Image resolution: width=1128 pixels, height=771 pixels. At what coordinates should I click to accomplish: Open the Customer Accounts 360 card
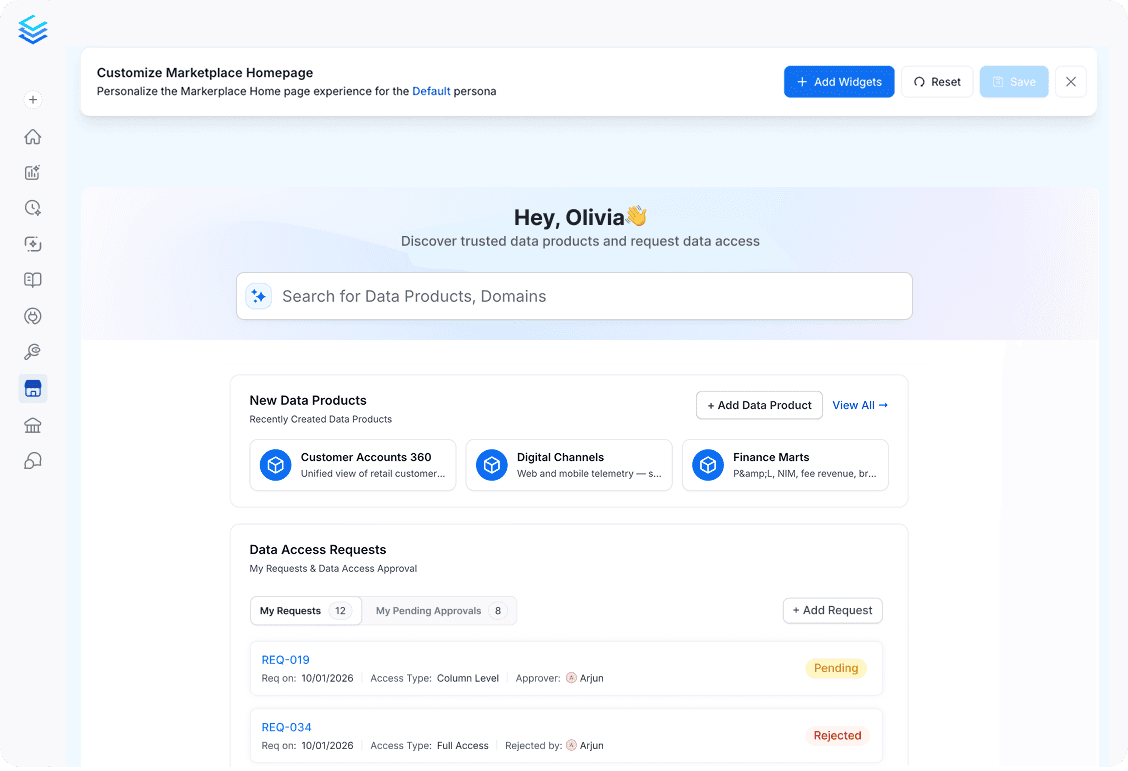(x=352, y=465)
